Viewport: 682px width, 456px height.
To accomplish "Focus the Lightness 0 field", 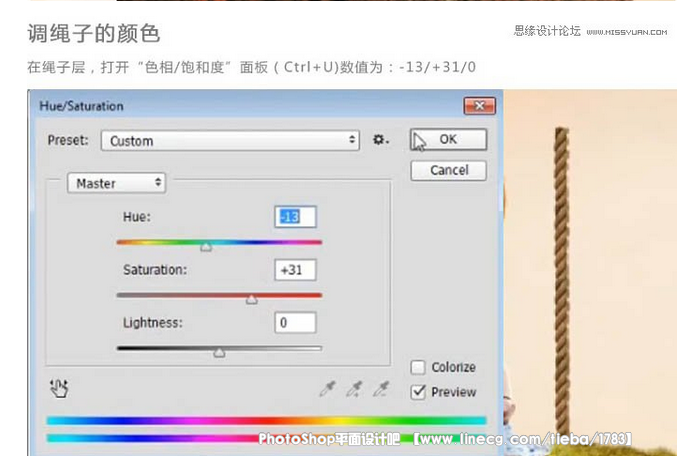I will click(295, 323).
